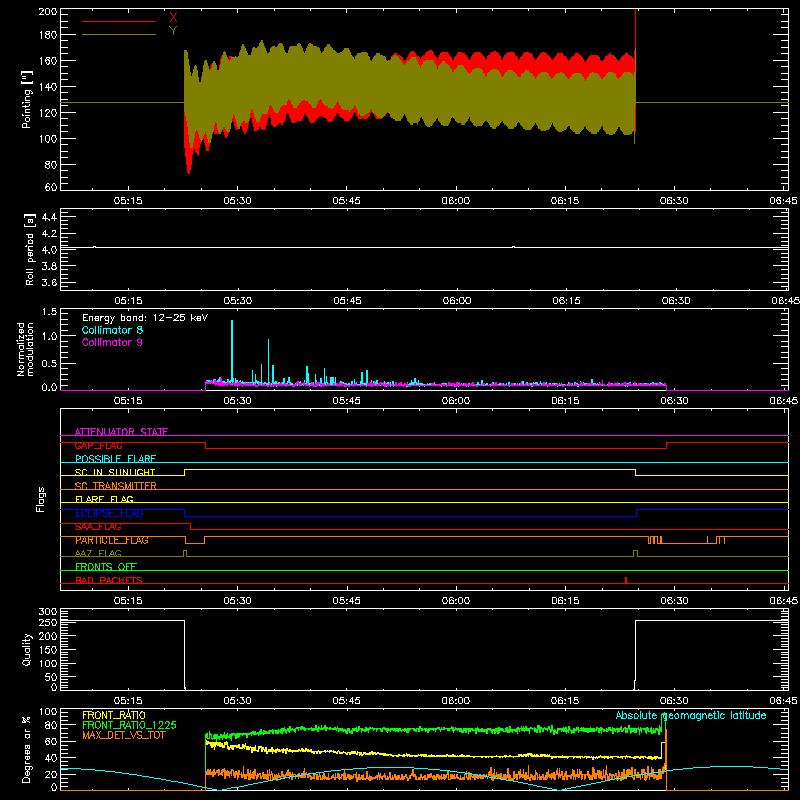Select the red X legend line sample
This screenshot has width=800, height=800.
pos(119,21)
